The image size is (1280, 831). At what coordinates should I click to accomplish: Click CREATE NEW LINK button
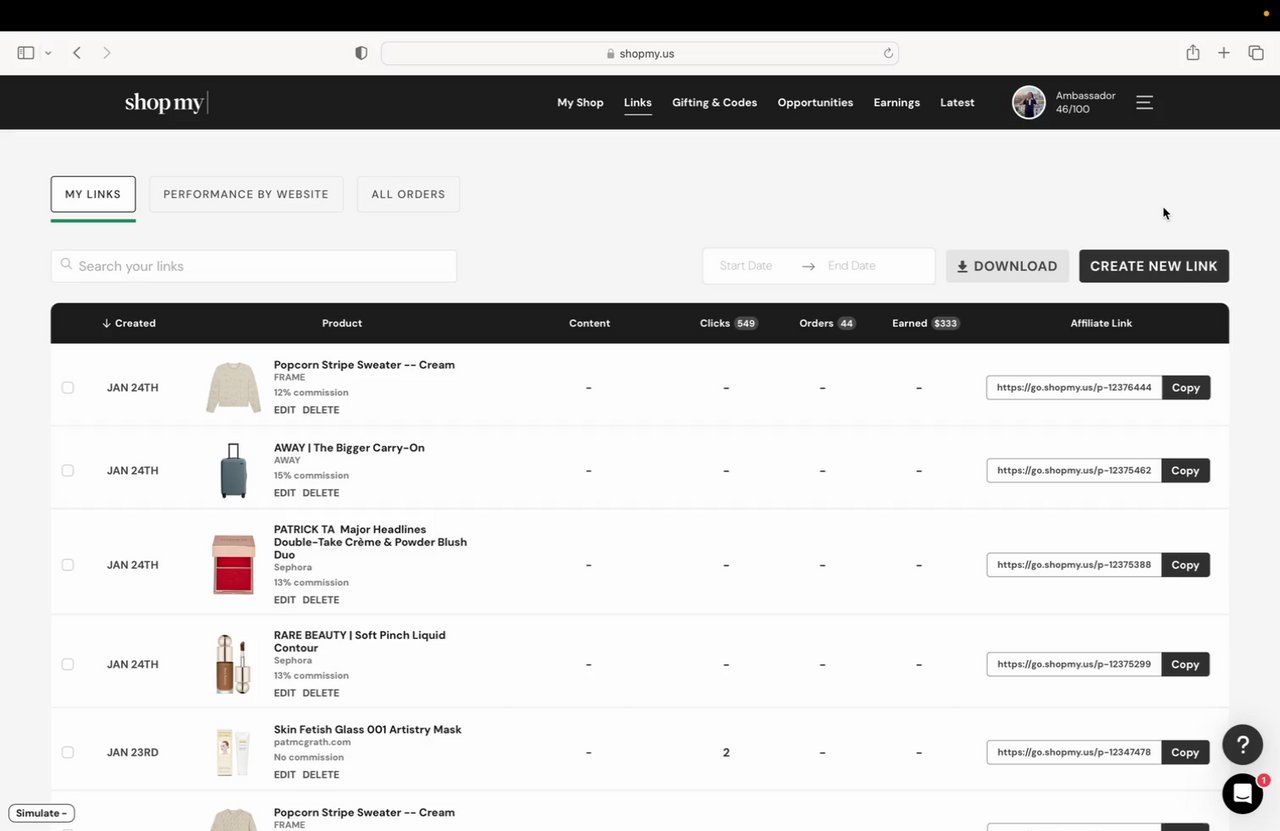tap(1154, 266)
